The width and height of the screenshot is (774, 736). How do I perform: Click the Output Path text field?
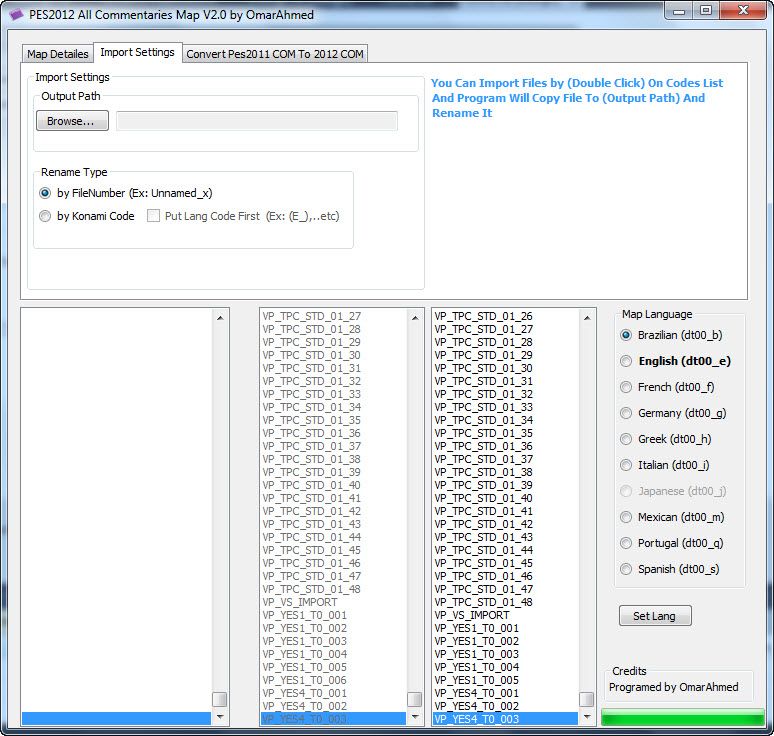[x=257, y=121]
